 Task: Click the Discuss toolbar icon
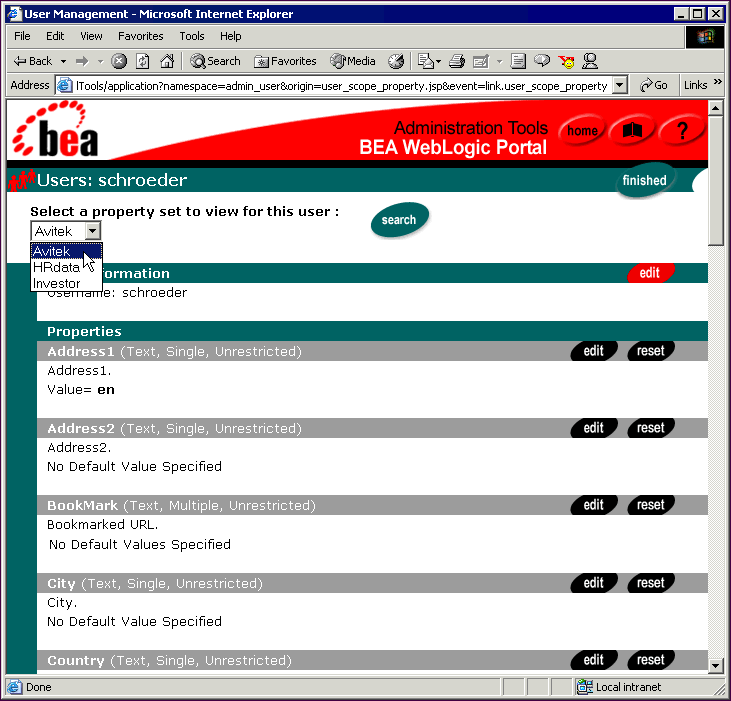(542, 61)
